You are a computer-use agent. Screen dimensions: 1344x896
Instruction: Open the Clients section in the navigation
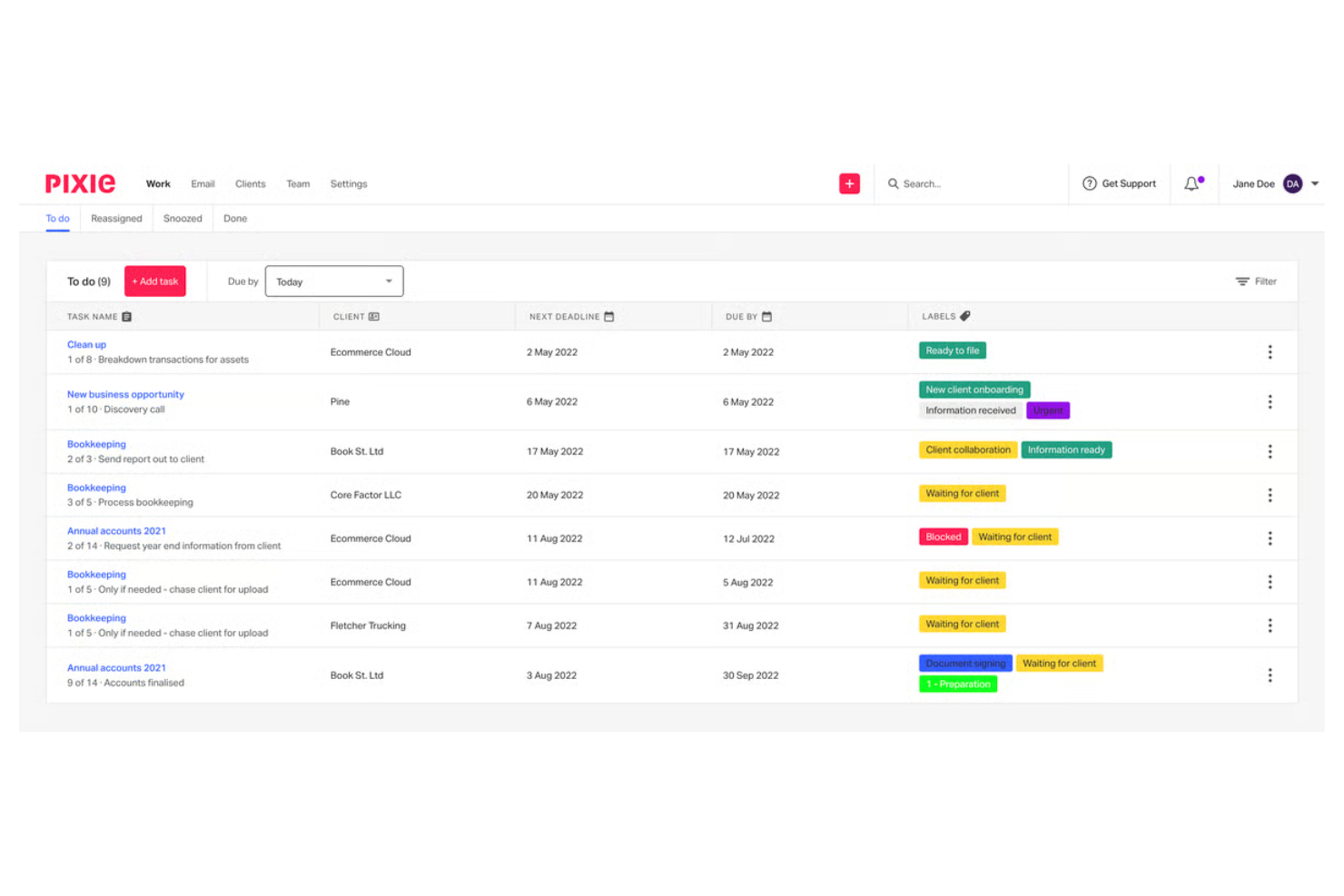click(x=250, y=183)
